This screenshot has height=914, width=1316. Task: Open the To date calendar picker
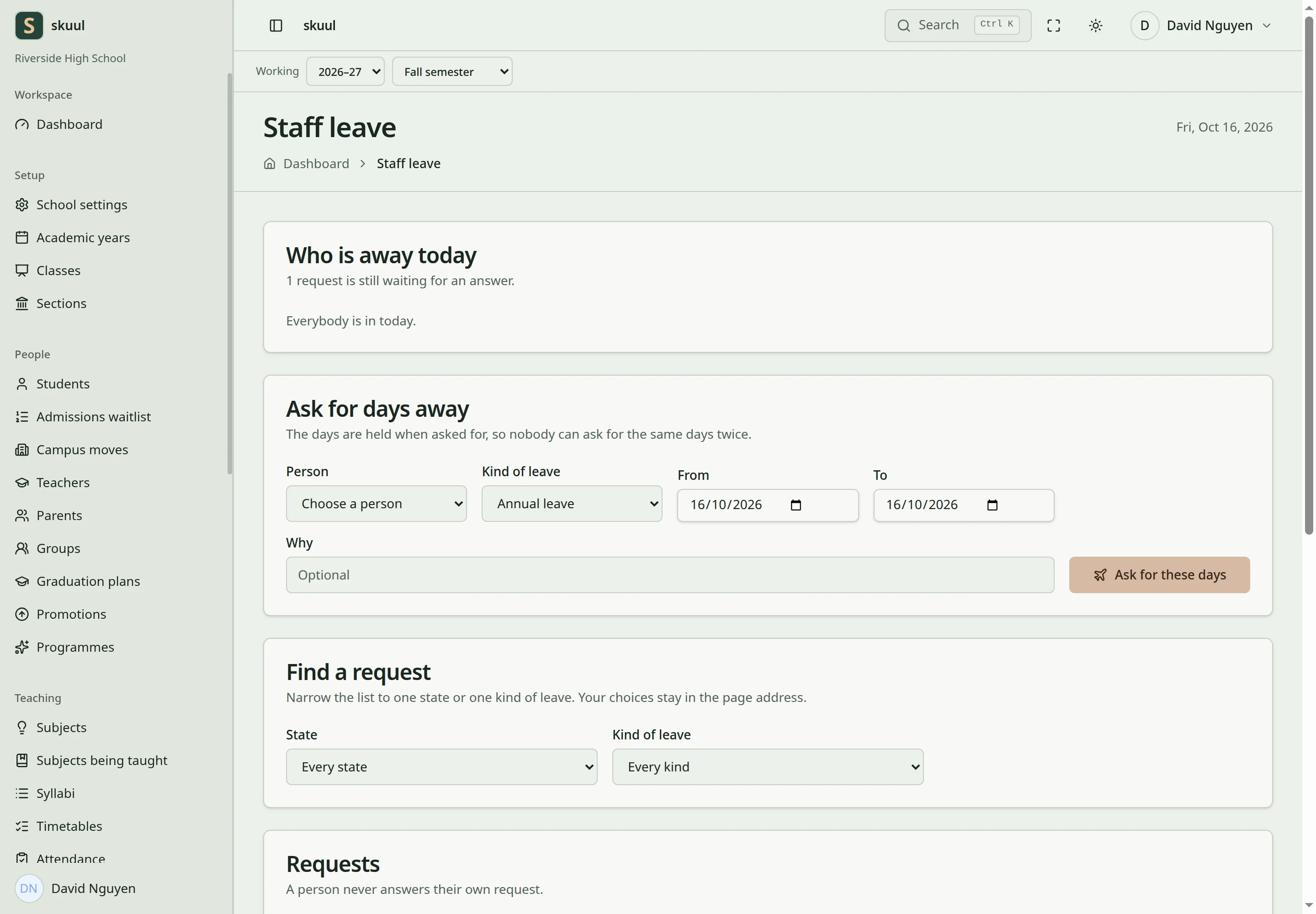click(992, 505)
